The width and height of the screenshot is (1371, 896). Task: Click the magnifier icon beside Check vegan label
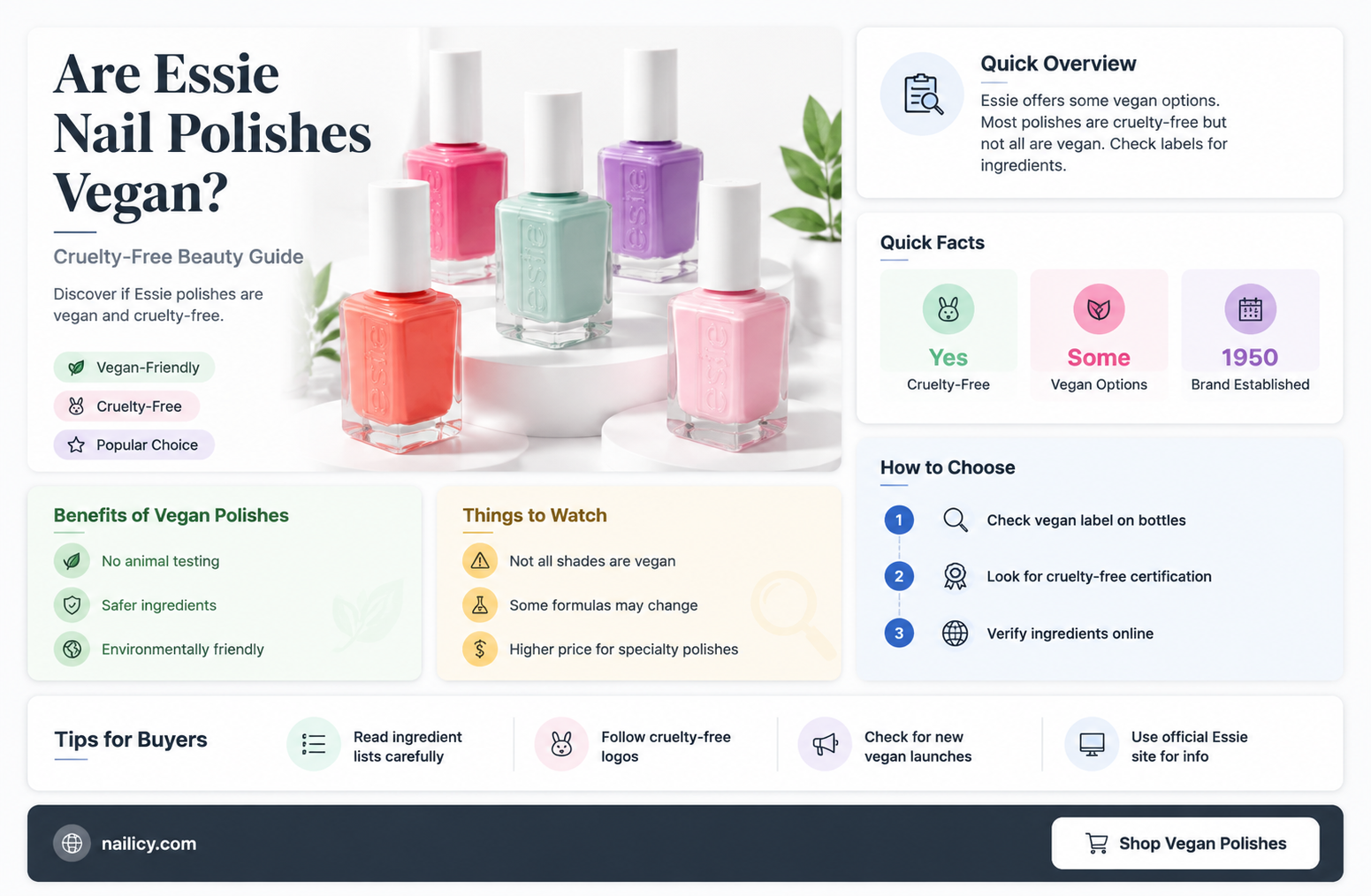coord(955,520)
